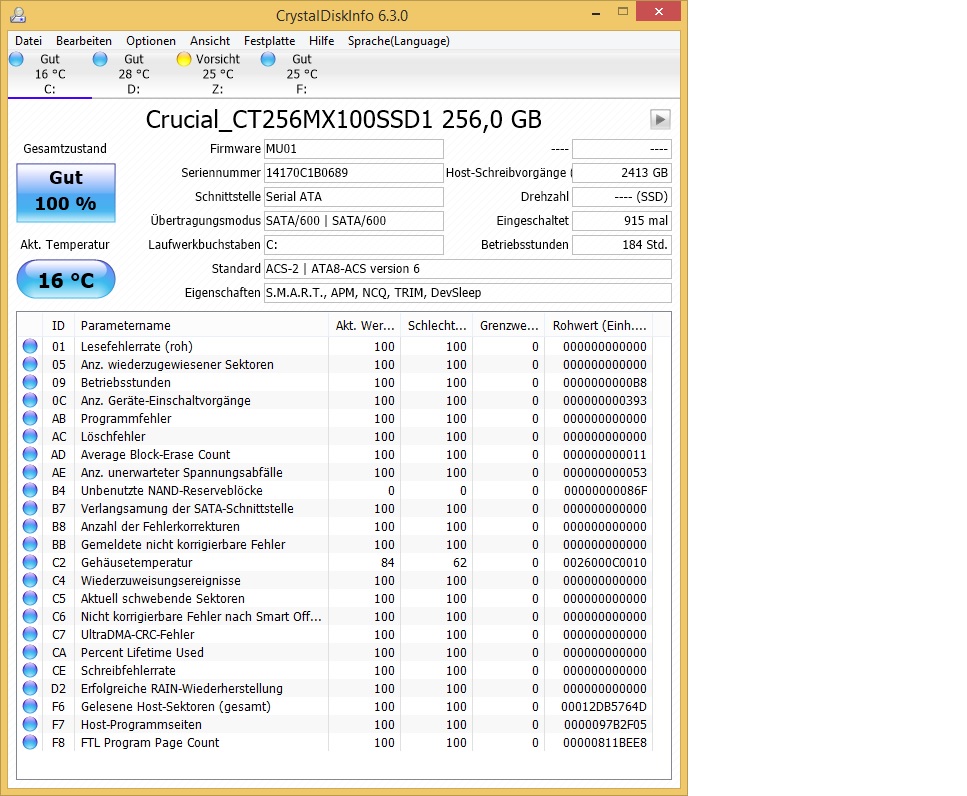Click status icon for UltraDMA-CRC-Fehler
The image size is (967, 796).
(x=30, y=634)
